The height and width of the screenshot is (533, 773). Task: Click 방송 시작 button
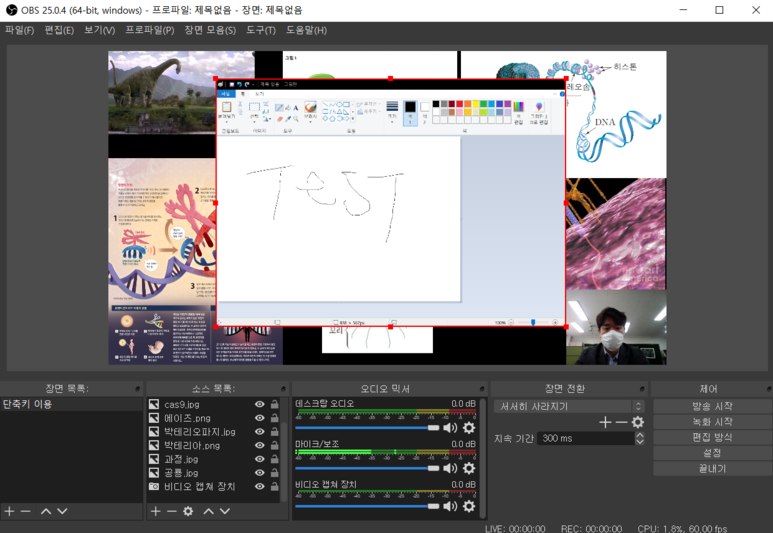[712, 406]
